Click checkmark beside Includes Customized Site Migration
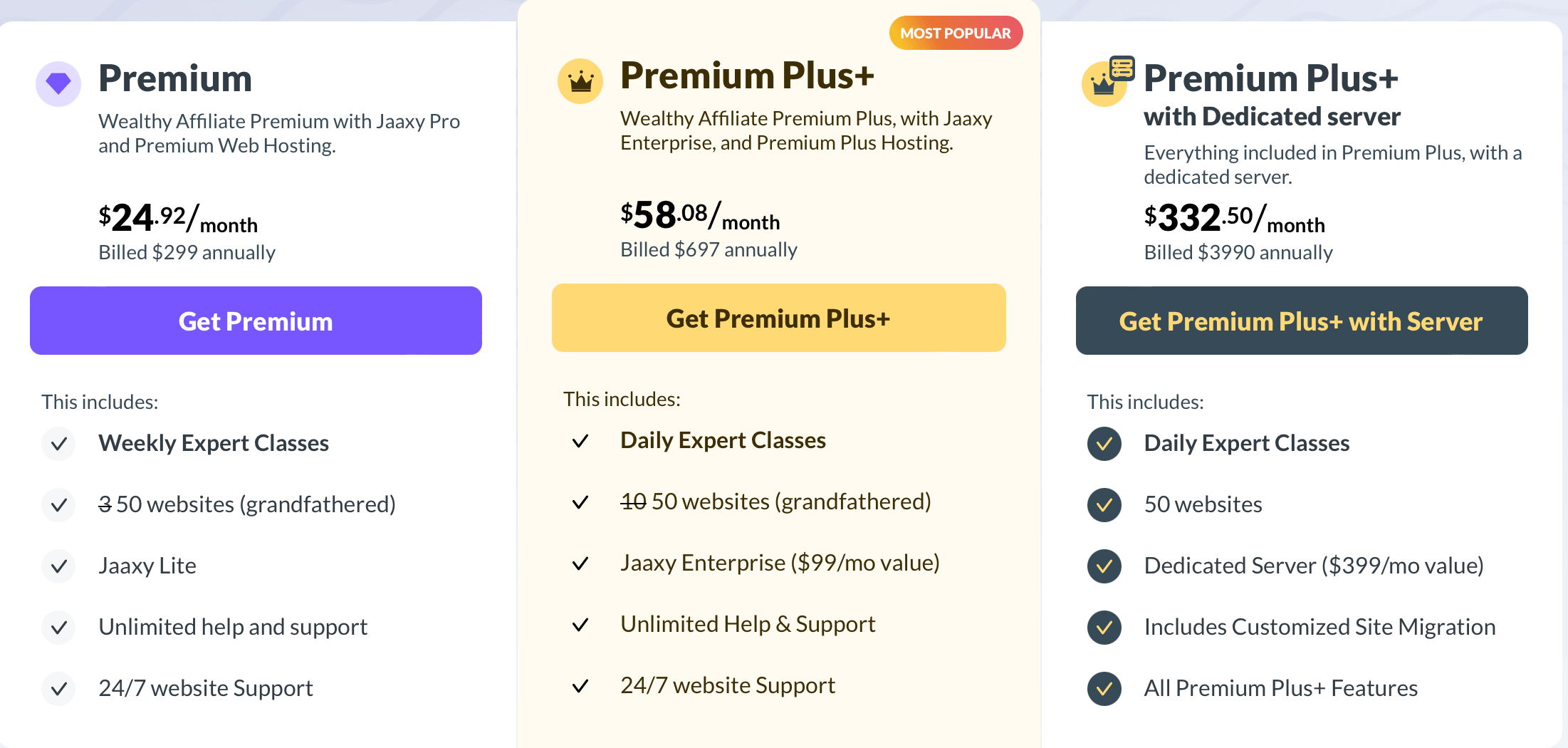 [1104, 627]
